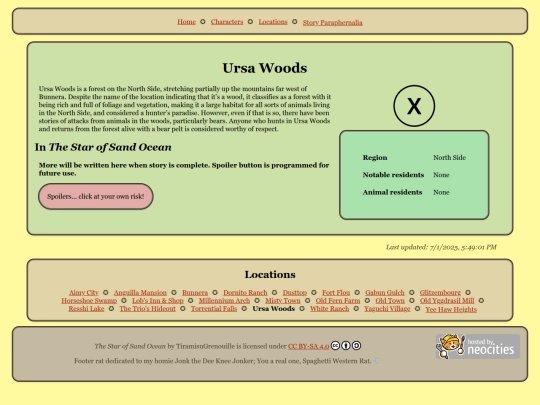540x405 pixels.
Task: Reveal the spoilers with the pink button
Action: [x=96, y=196]
